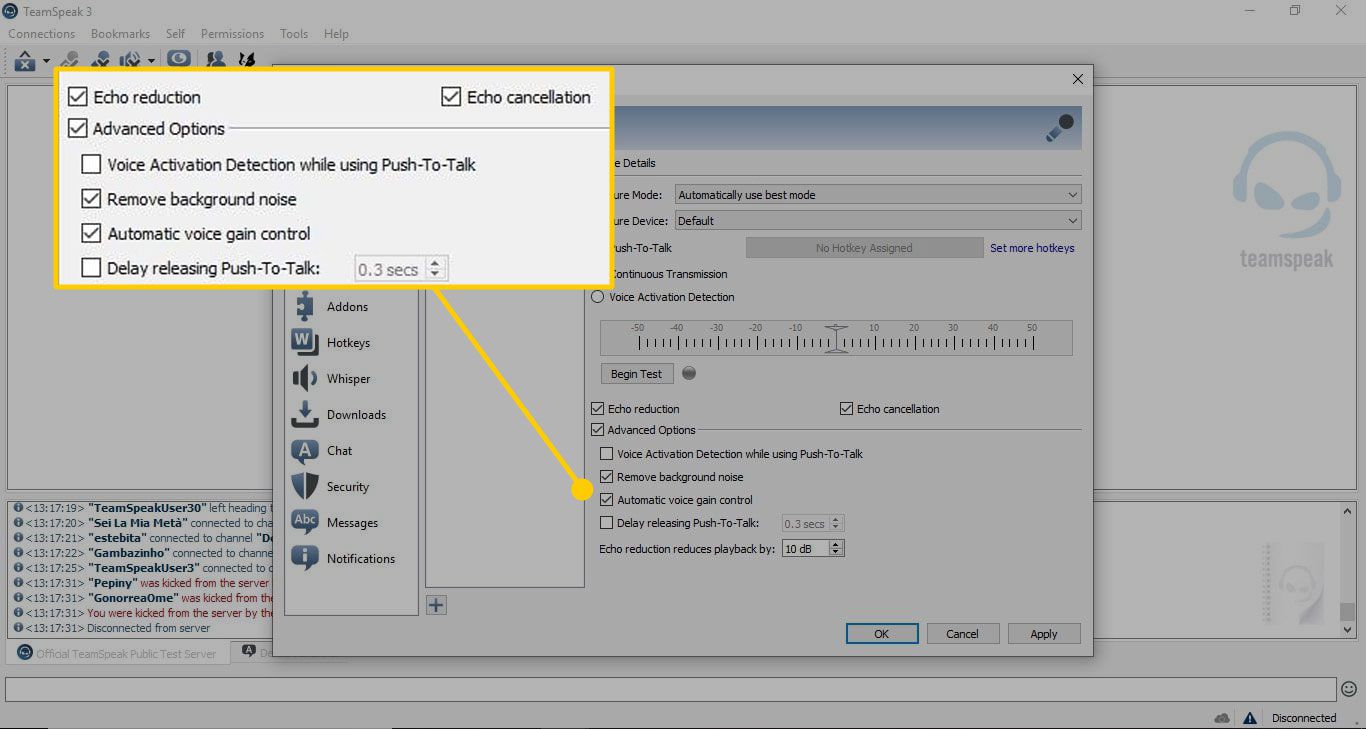
Task: Uncheck Remove background noise in the dialog
Action: pyautogui.click(x=606, y=477)
